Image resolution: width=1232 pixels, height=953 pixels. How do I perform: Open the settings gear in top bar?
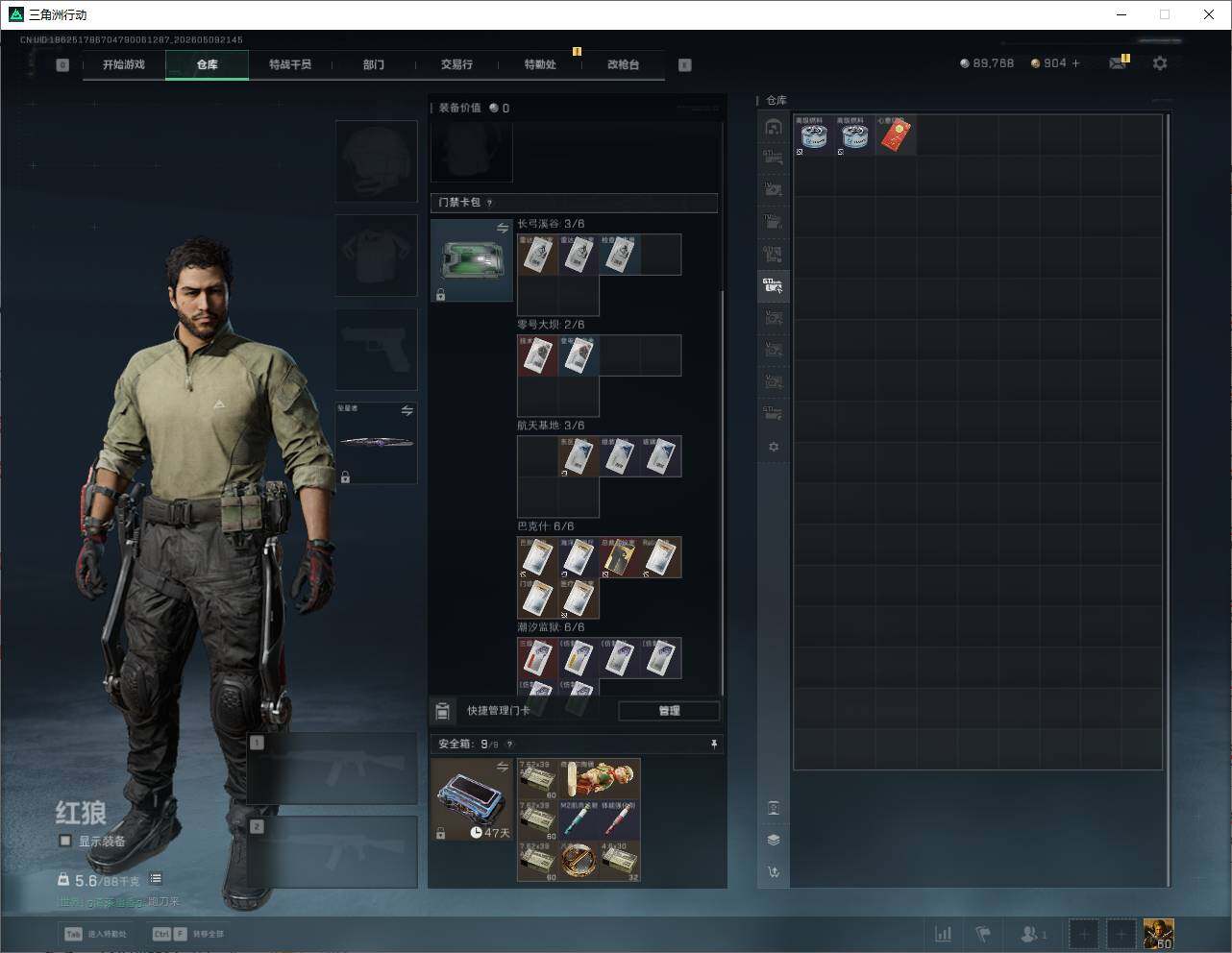pyautogui.click(x=1160, y=63)
